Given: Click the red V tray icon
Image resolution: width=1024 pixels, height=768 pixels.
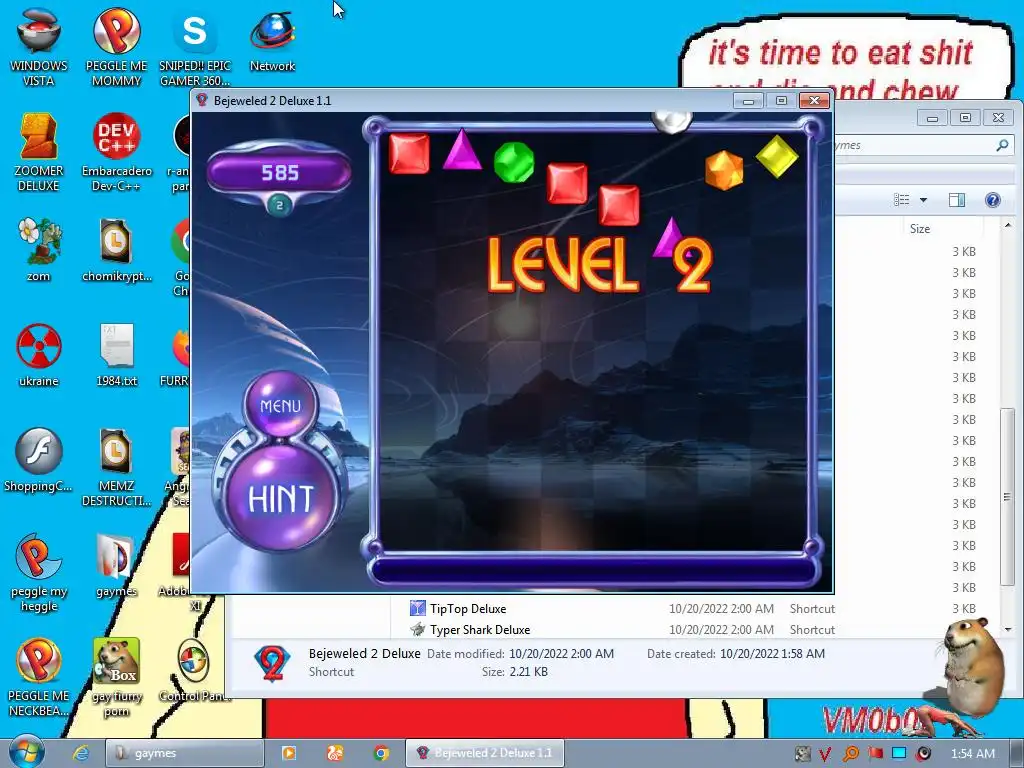Looking at the screenshot, I should [825, 754].
